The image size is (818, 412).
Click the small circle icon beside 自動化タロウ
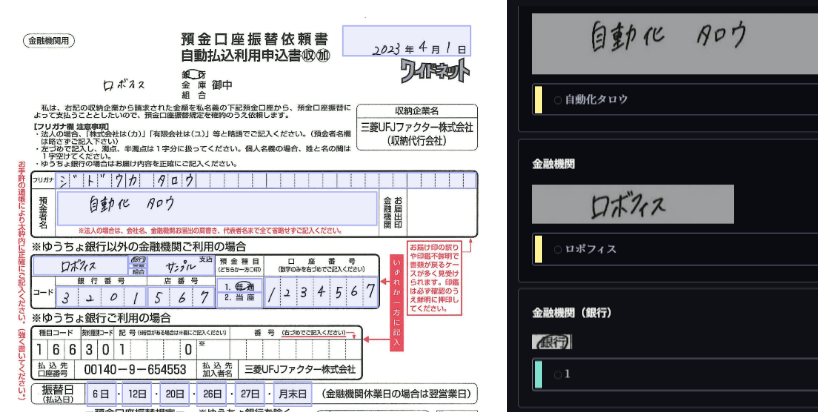tap(557, 99)
